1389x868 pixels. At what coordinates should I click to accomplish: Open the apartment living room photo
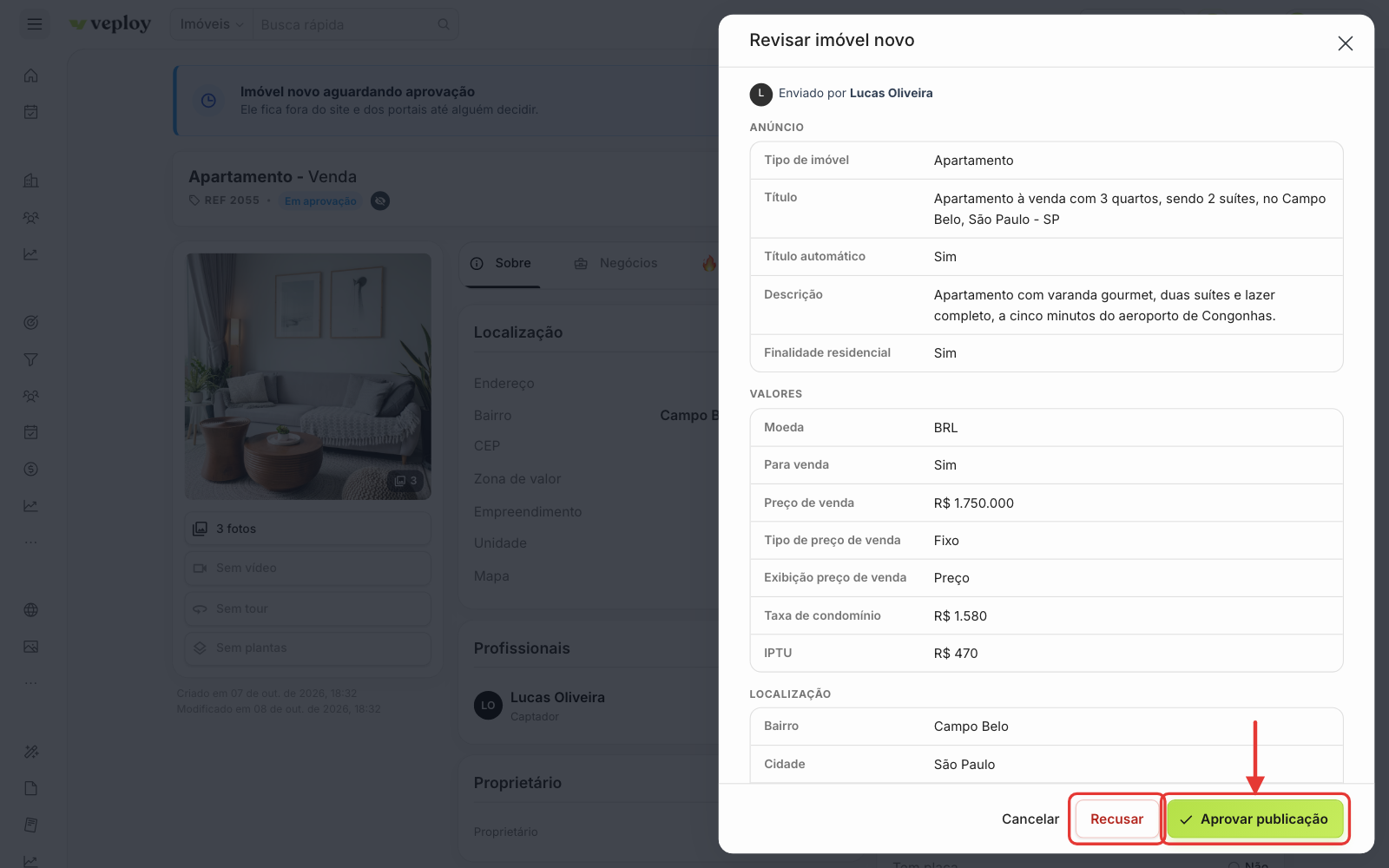(308, 376)
